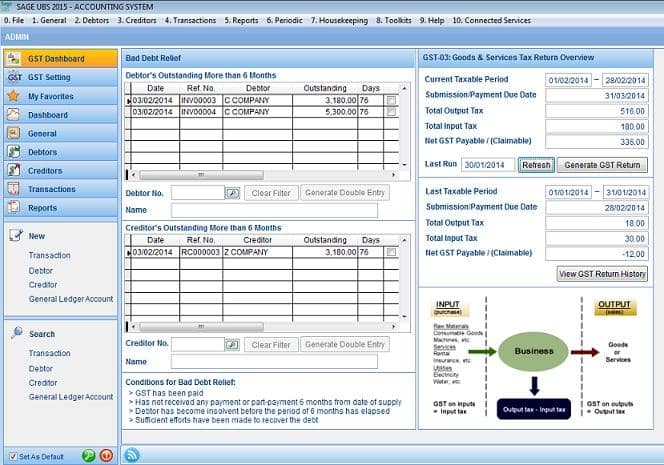Click debtor Generate Double Entry button
The height and width of the screenshot is (465, 664).
click(x=345, y=193)
